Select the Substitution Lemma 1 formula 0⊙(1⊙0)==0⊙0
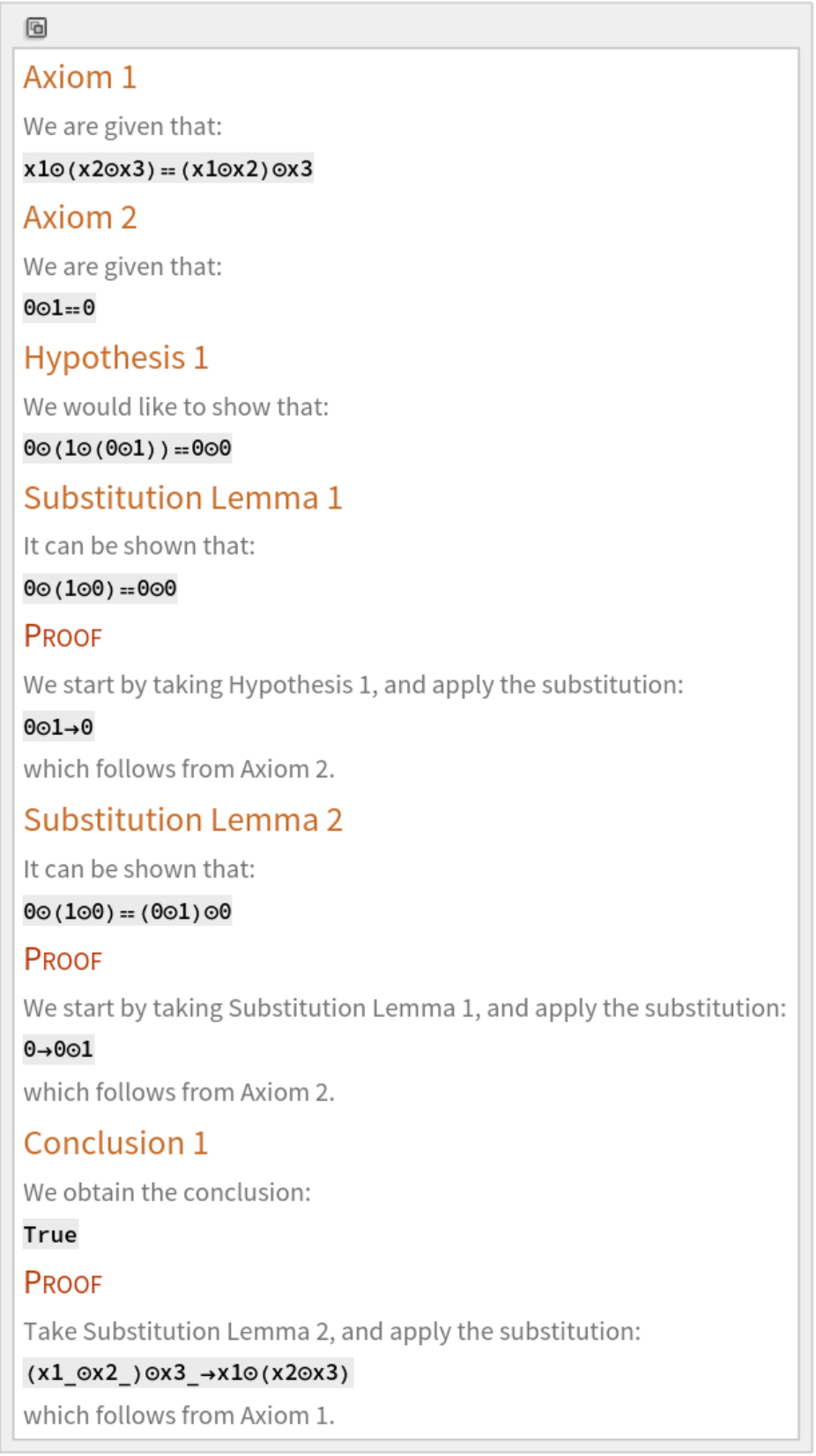 pos(100,588)
